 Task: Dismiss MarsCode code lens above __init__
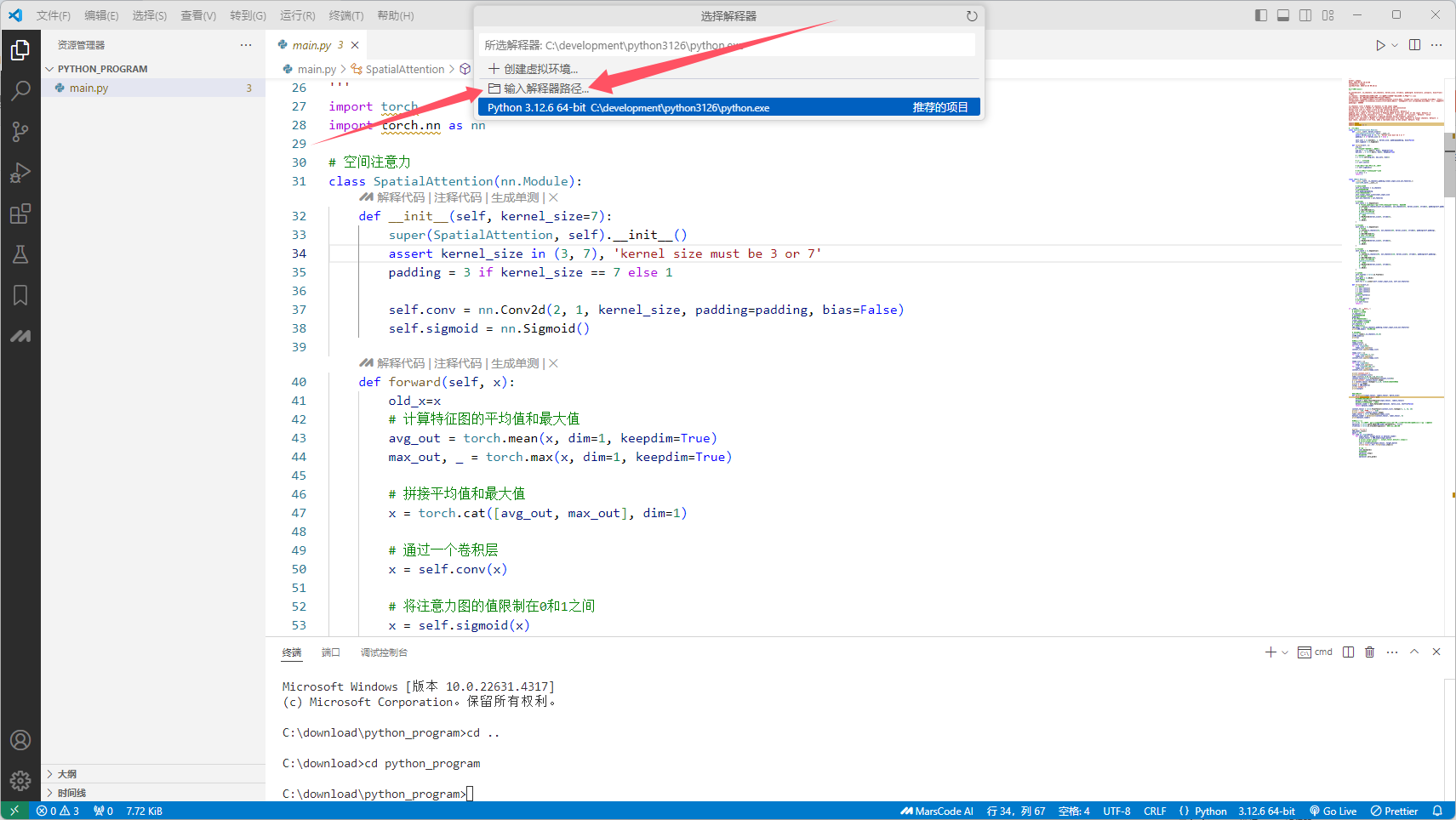pyautogui.click(x=553, y=197)
